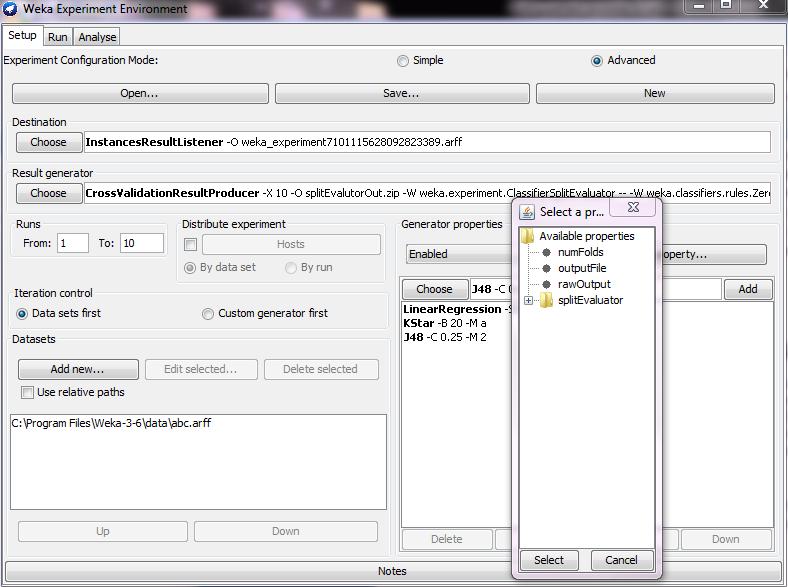Open the Enabled generator properties dropdown
The image size is (788, 587).
[458, 254]
